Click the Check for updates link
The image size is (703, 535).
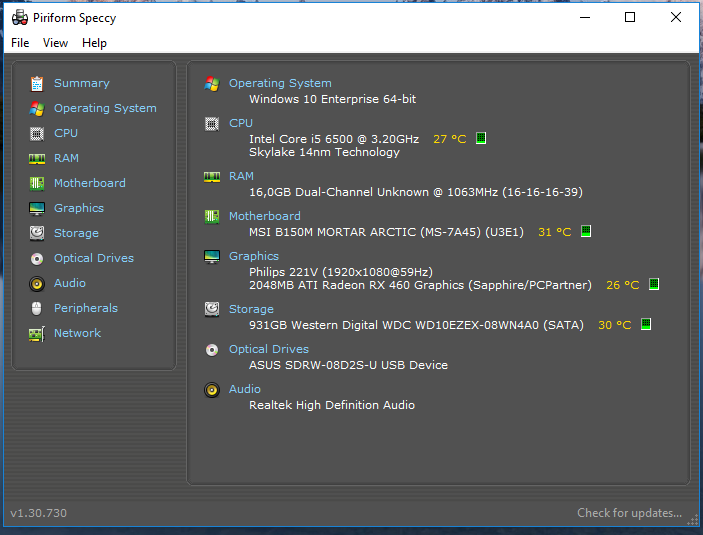click(629, 513)
